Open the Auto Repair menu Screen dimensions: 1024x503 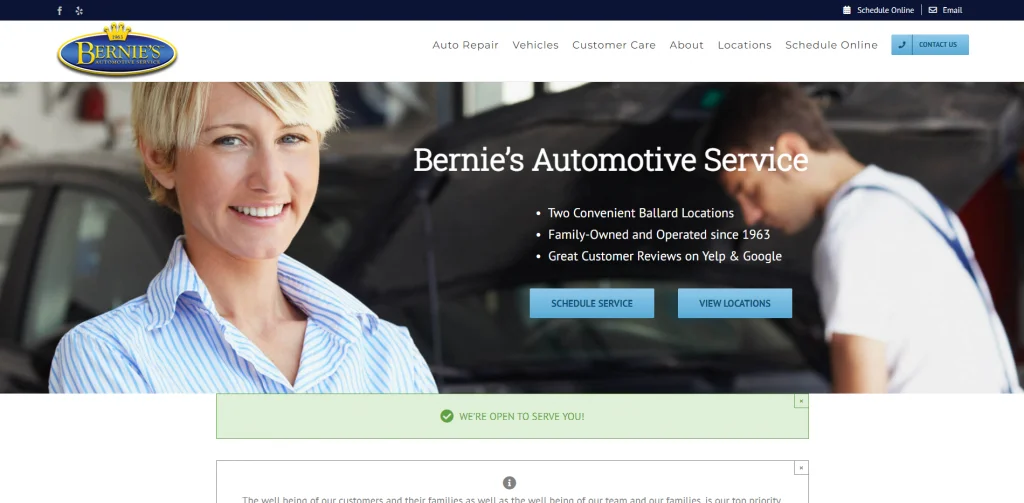465,45
